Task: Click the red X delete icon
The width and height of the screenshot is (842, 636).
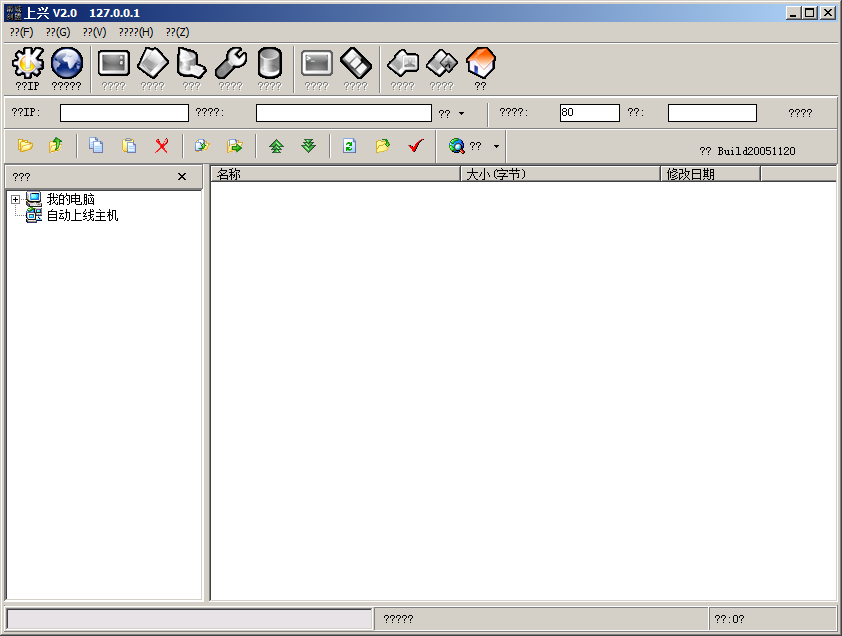Action: tap(161, 146)
